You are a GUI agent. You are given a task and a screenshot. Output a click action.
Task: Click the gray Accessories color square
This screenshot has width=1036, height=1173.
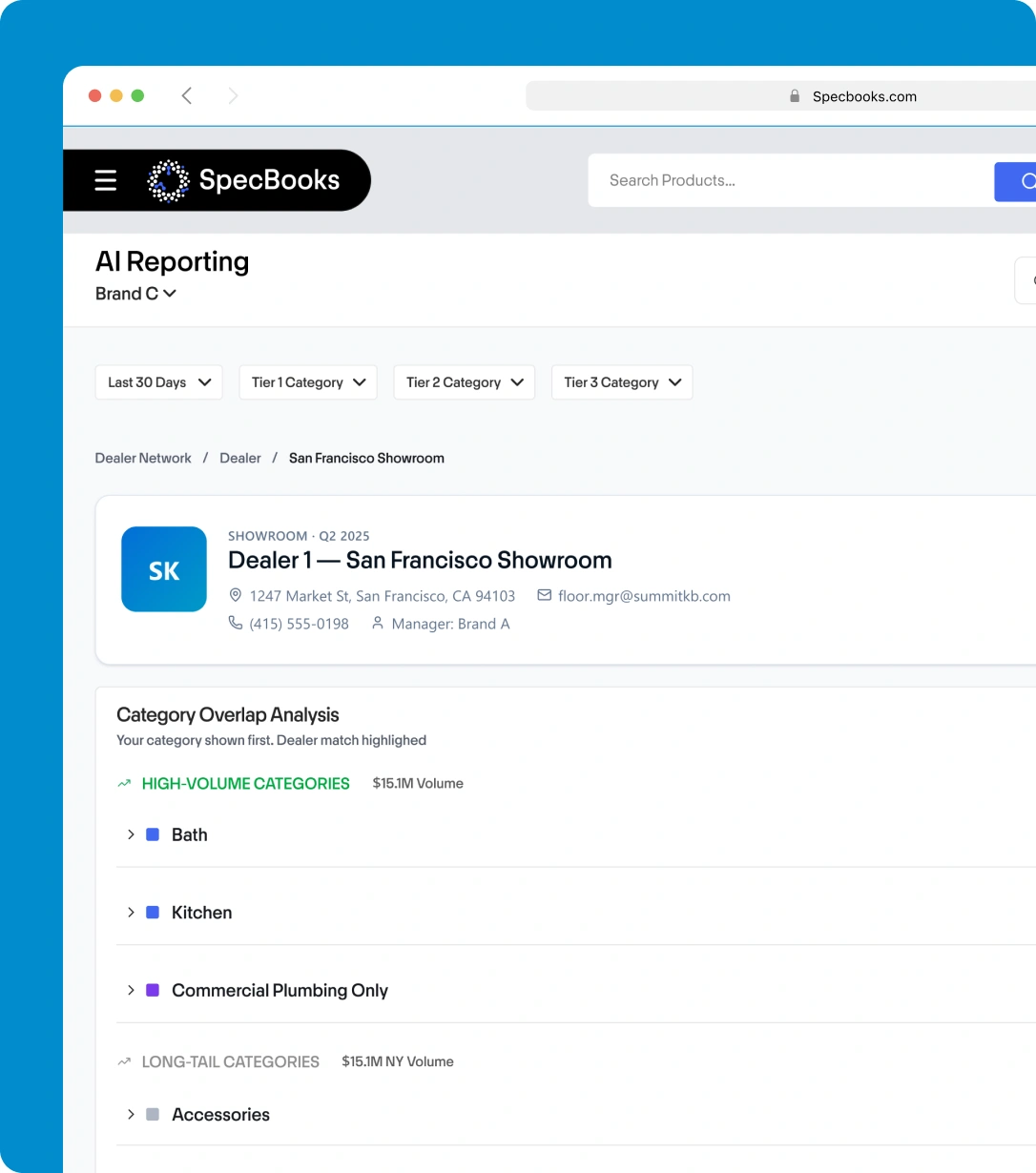pyautogui.click(x=153, y=1115)
